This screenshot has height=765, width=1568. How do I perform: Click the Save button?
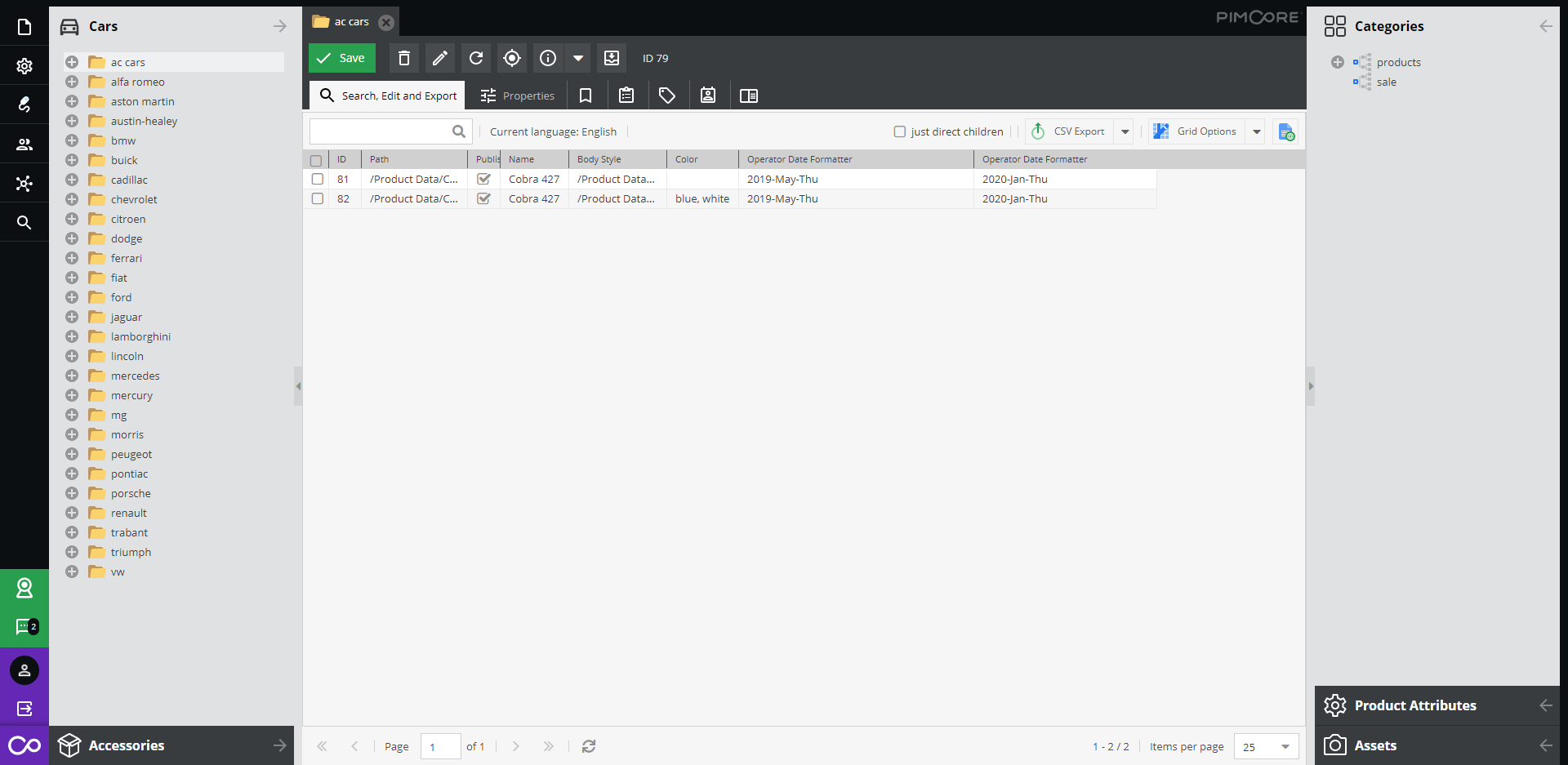342,58
